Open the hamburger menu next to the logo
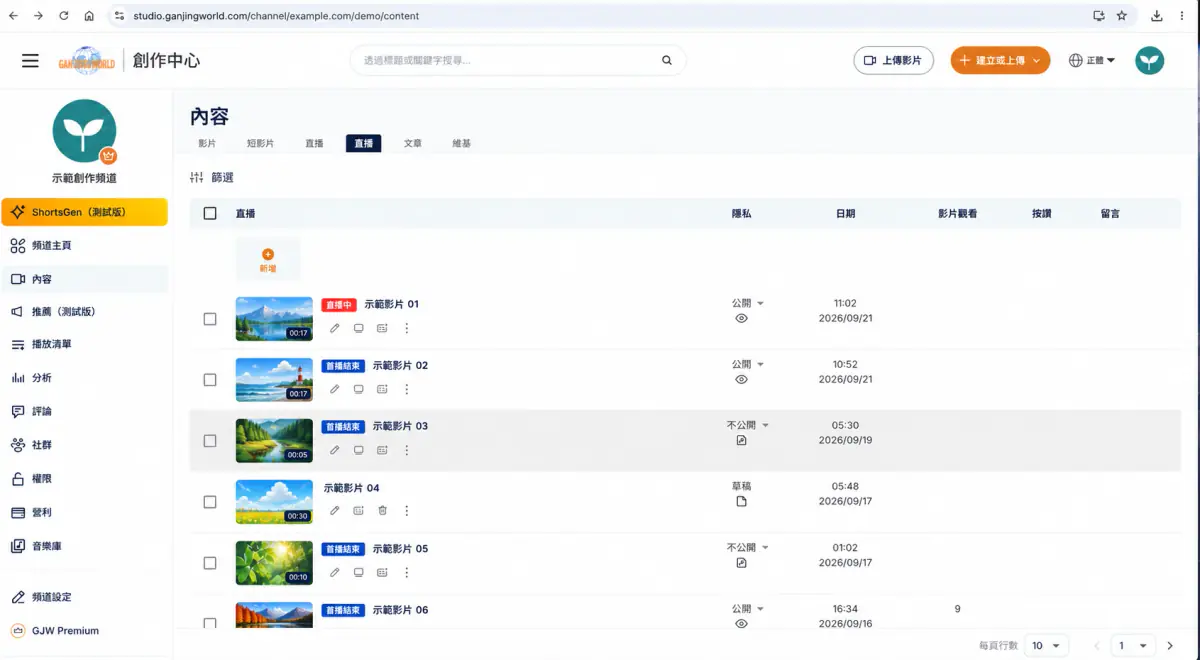Image resolution: width=1200 pixels, height=660 pixels. [31, 61]
